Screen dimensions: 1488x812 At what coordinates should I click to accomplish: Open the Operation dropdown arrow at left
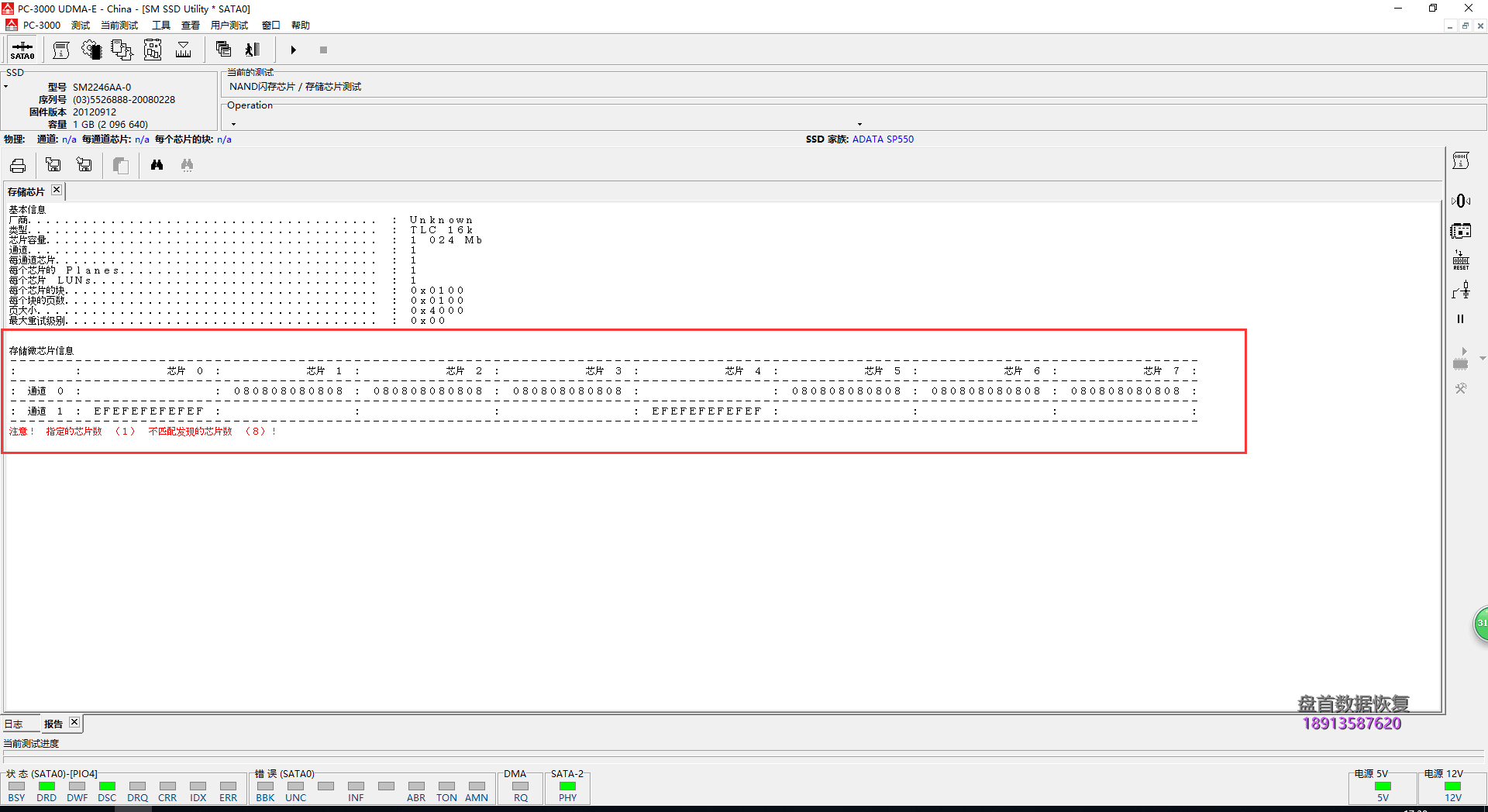point(233,124)
